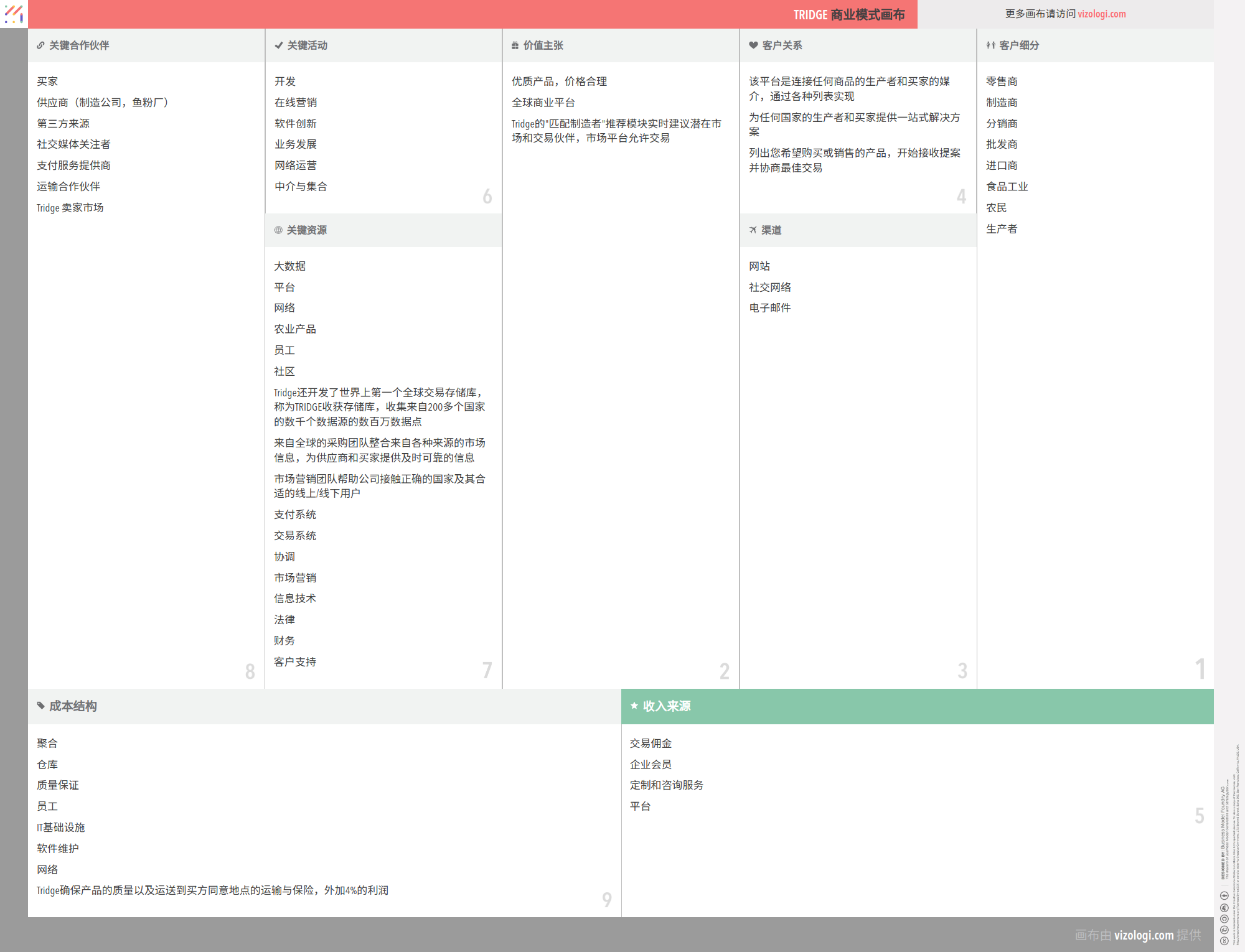
Task: Click the 在线营销 activity item
Action: [296, 103]
